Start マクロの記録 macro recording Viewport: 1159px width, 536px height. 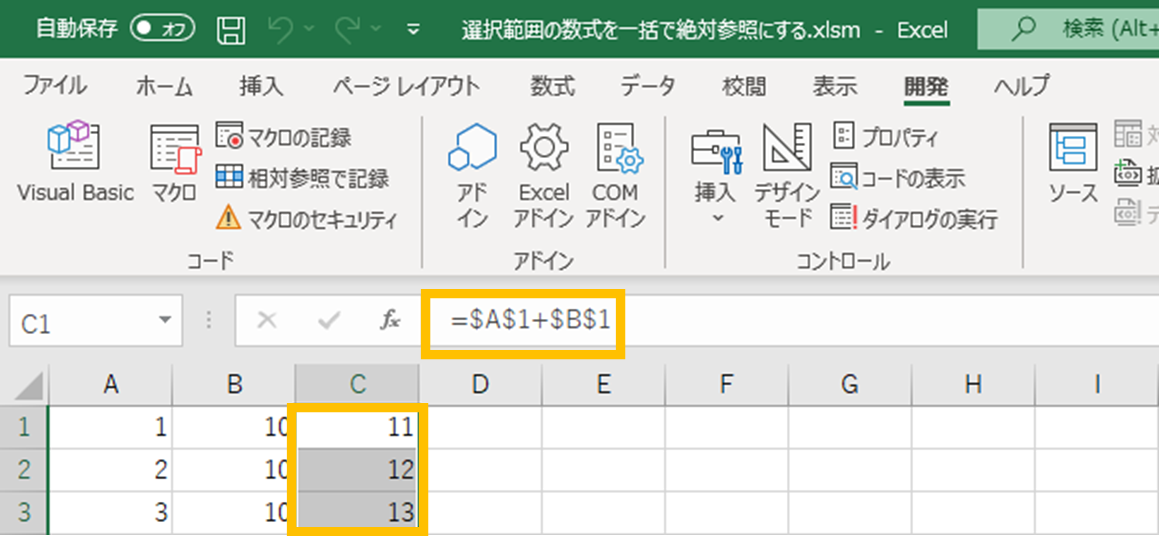286,138
